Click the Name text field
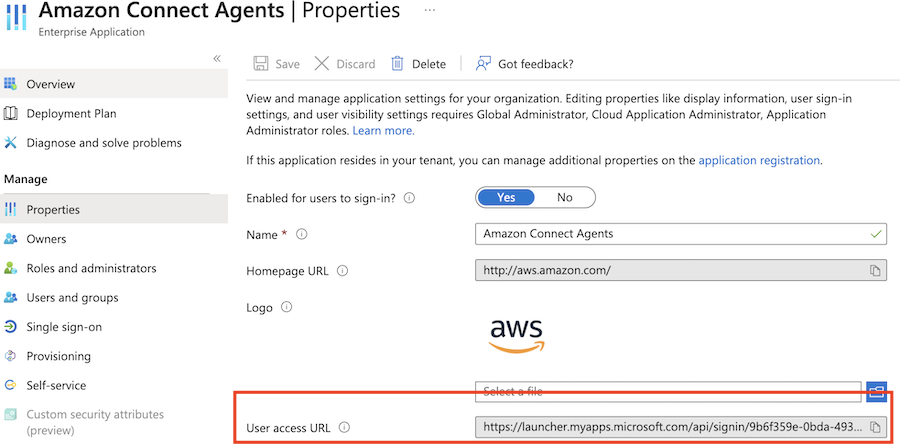 670,234
